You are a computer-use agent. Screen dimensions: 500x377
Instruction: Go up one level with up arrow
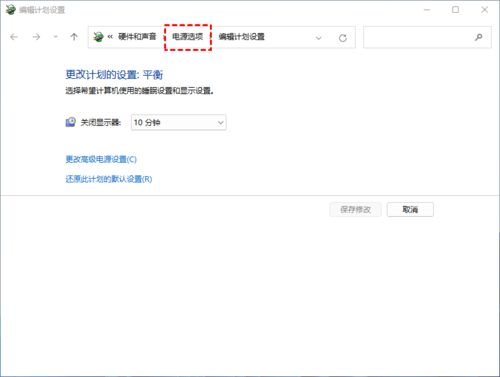74,37
